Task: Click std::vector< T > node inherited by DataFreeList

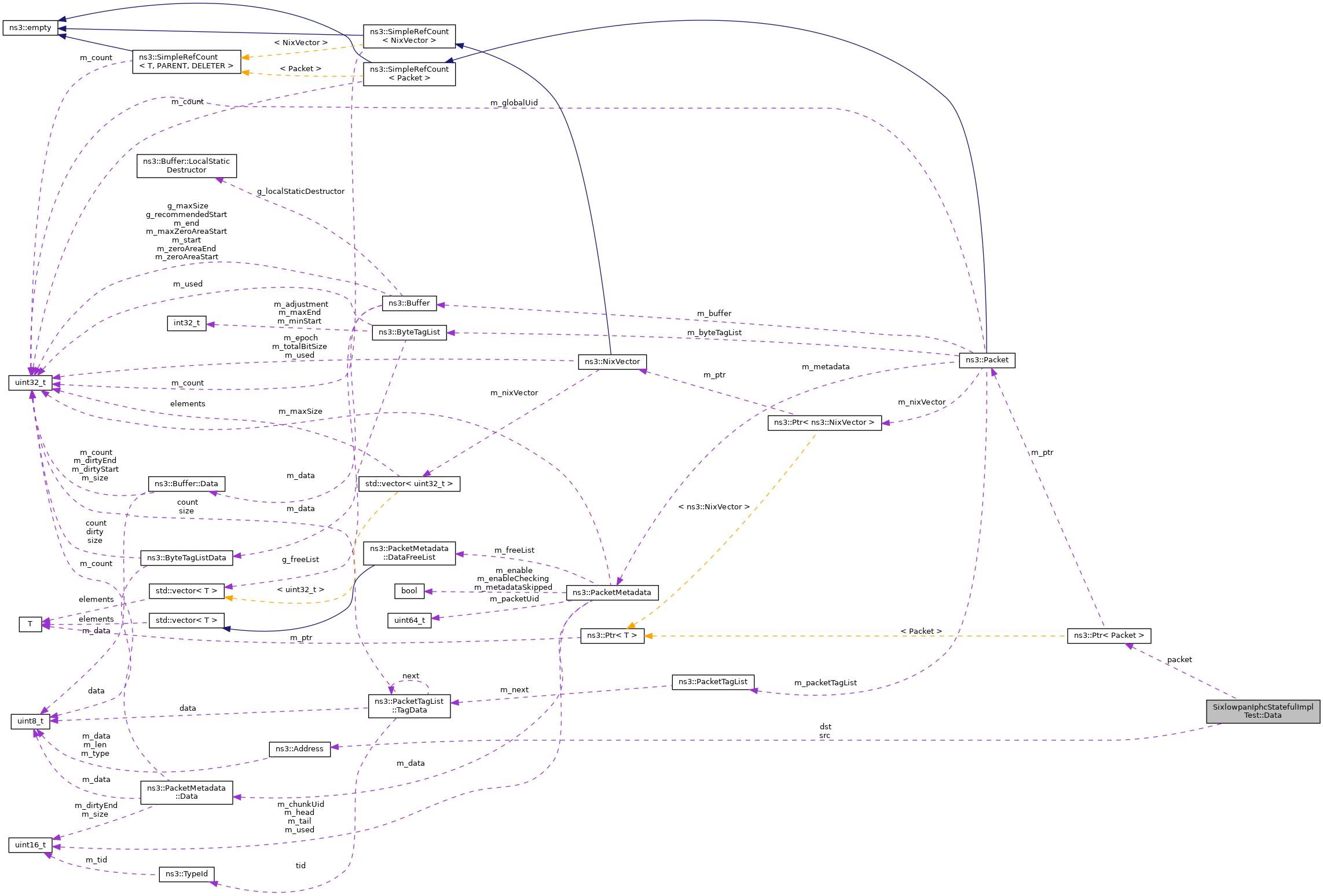Action: [186, 620]
